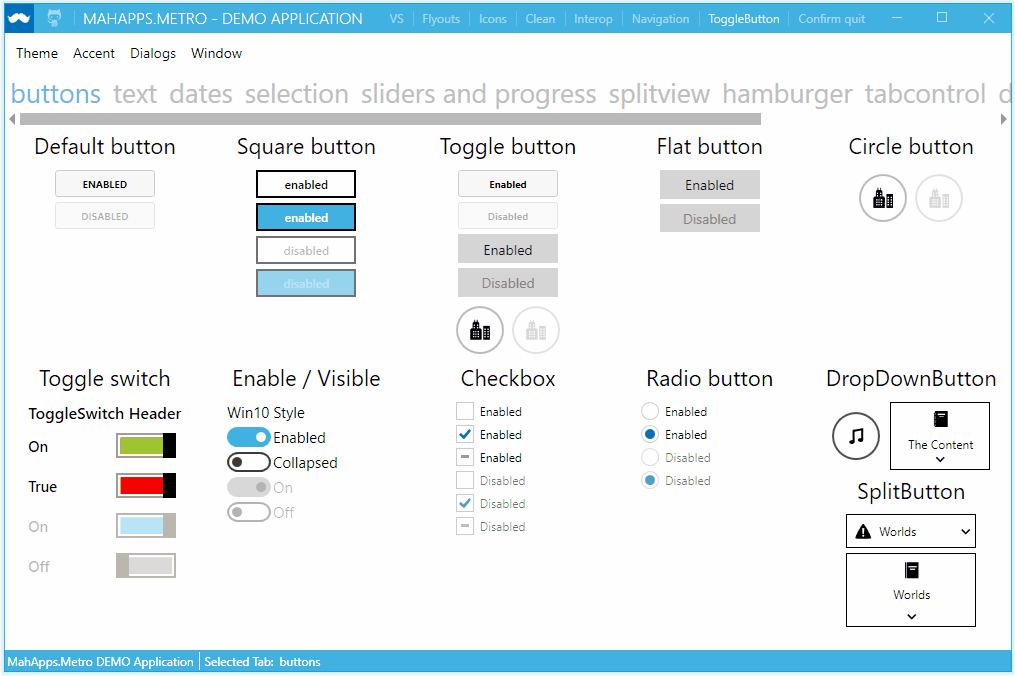Click the tab strip right scroll arrow

(1003, 119)
